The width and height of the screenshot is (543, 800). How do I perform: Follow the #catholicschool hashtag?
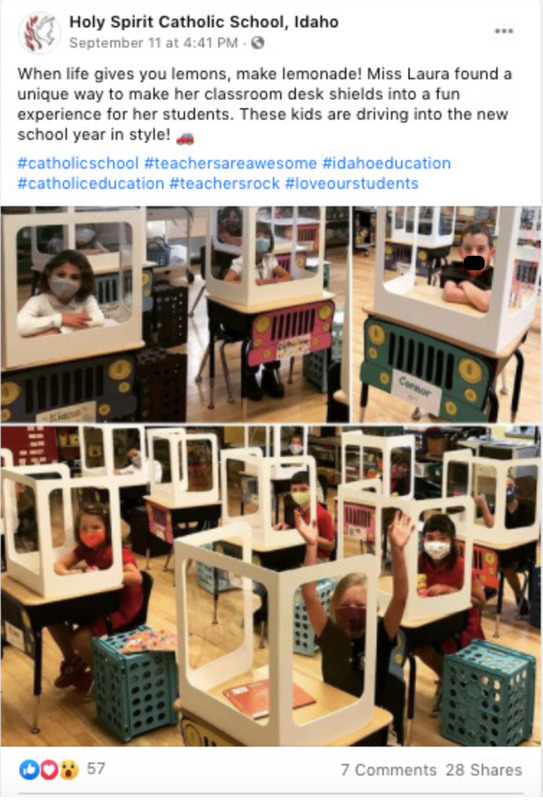(x=78, y=163)
